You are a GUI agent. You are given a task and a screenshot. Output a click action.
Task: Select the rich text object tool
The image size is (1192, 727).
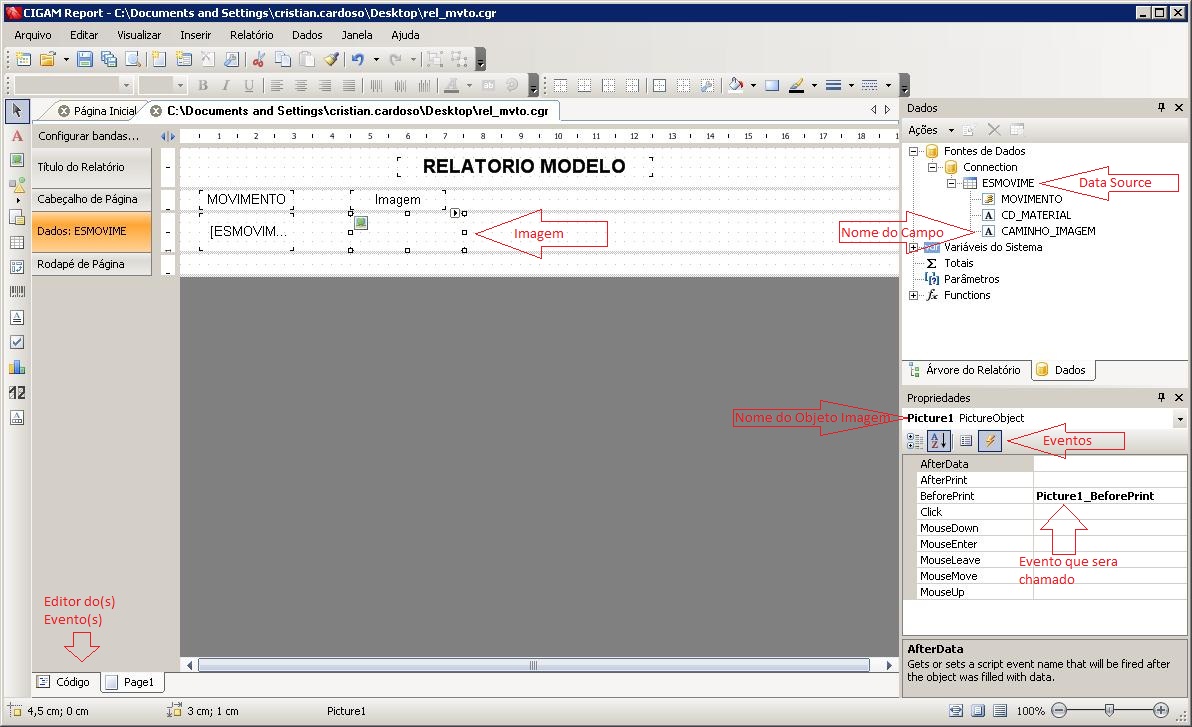point(17,317)
